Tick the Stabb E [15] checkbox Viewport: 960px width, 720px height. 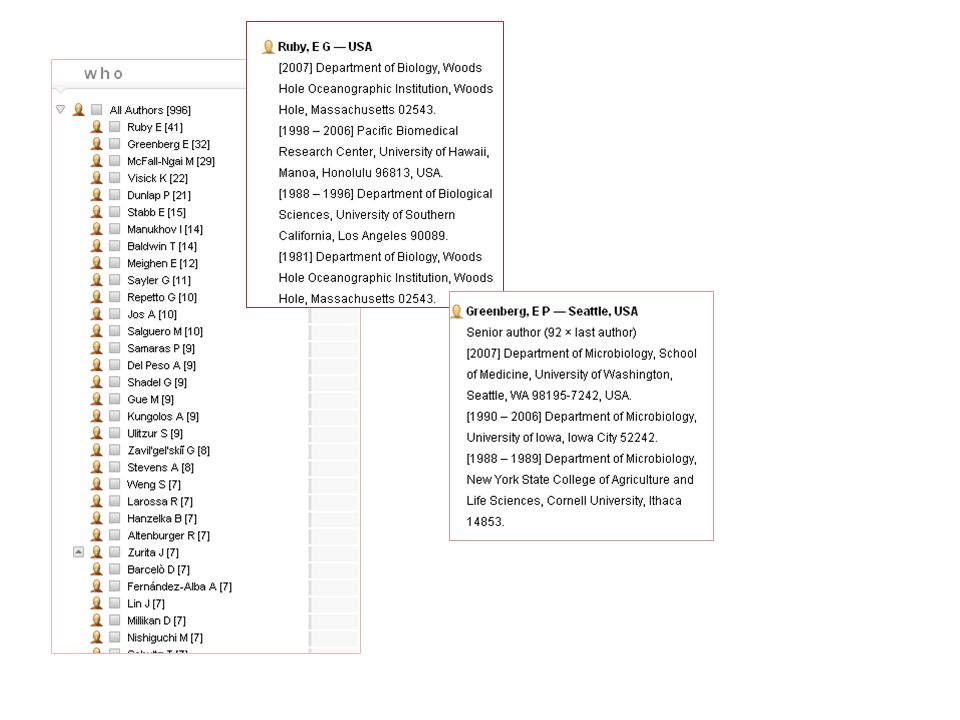pyautogui.click(x=114, y=212)
